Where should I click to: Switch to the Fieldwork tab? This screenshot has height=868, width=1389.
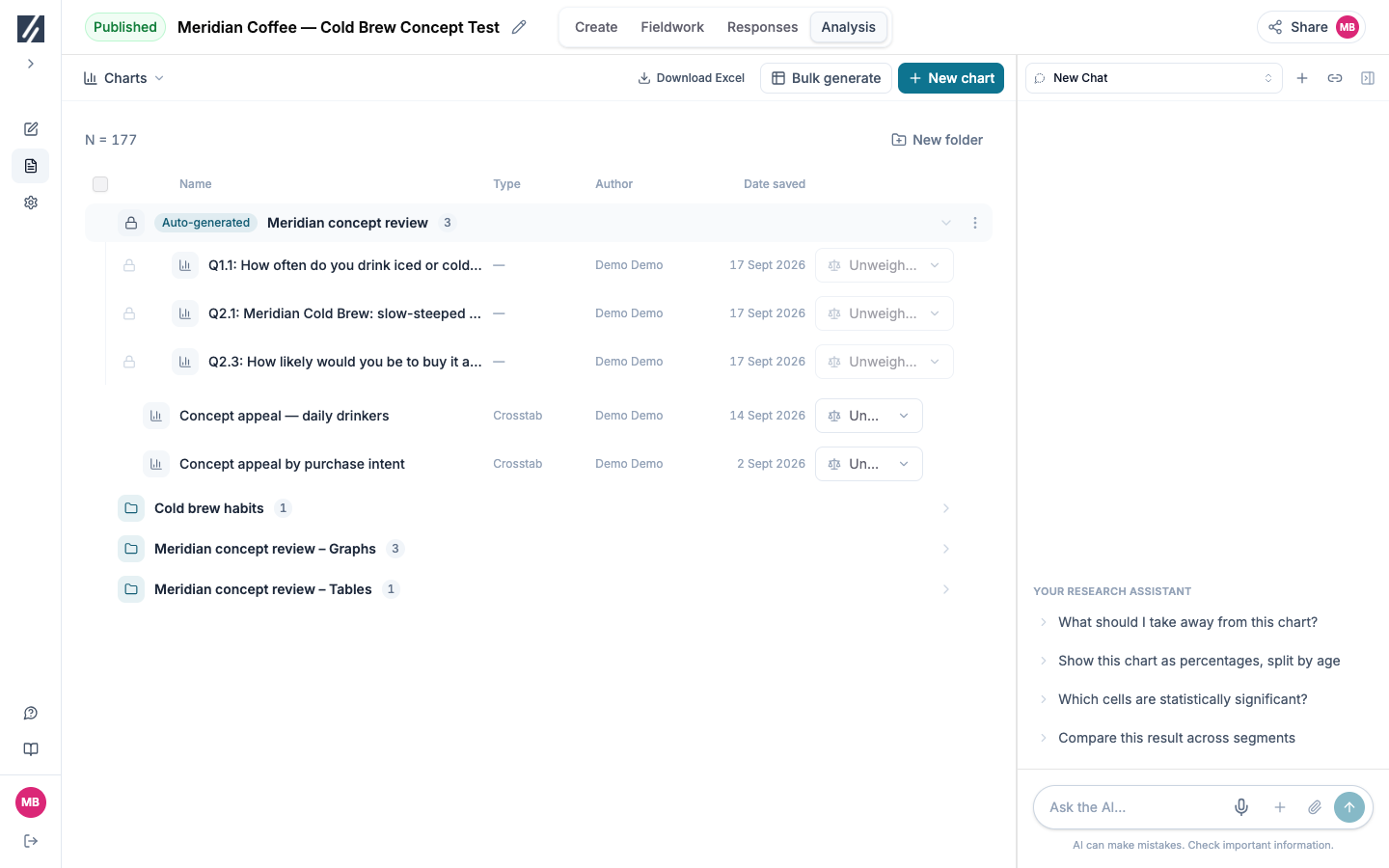(672, 27)
